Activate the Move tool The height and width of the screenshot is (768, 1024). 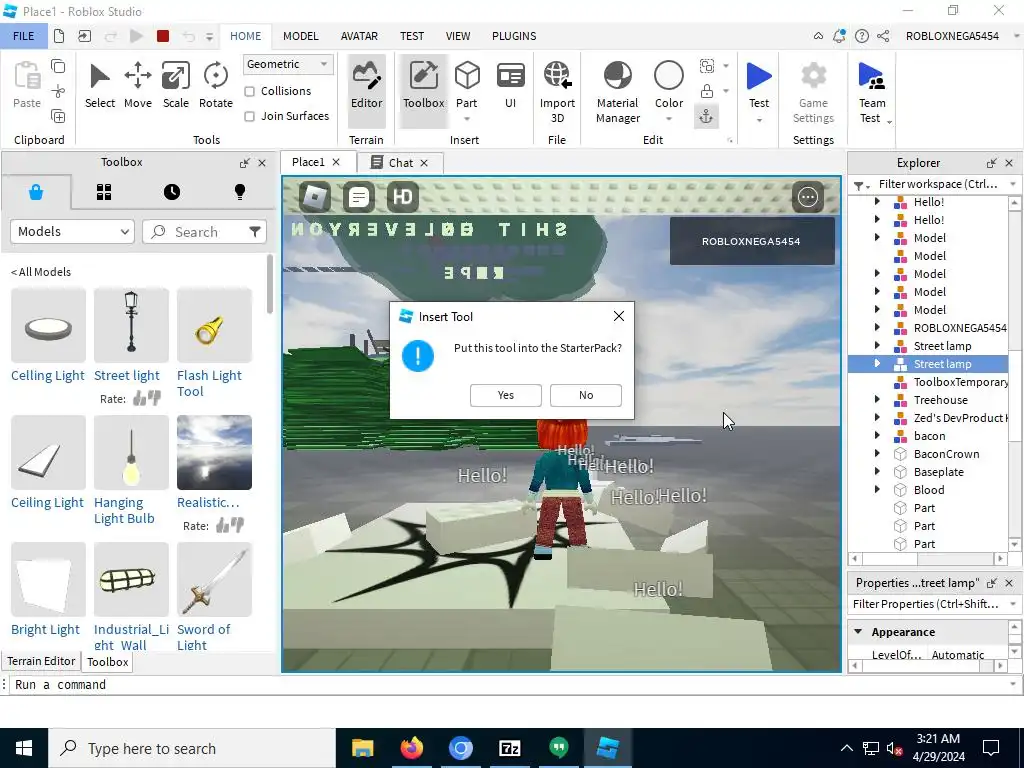point(138,86)
